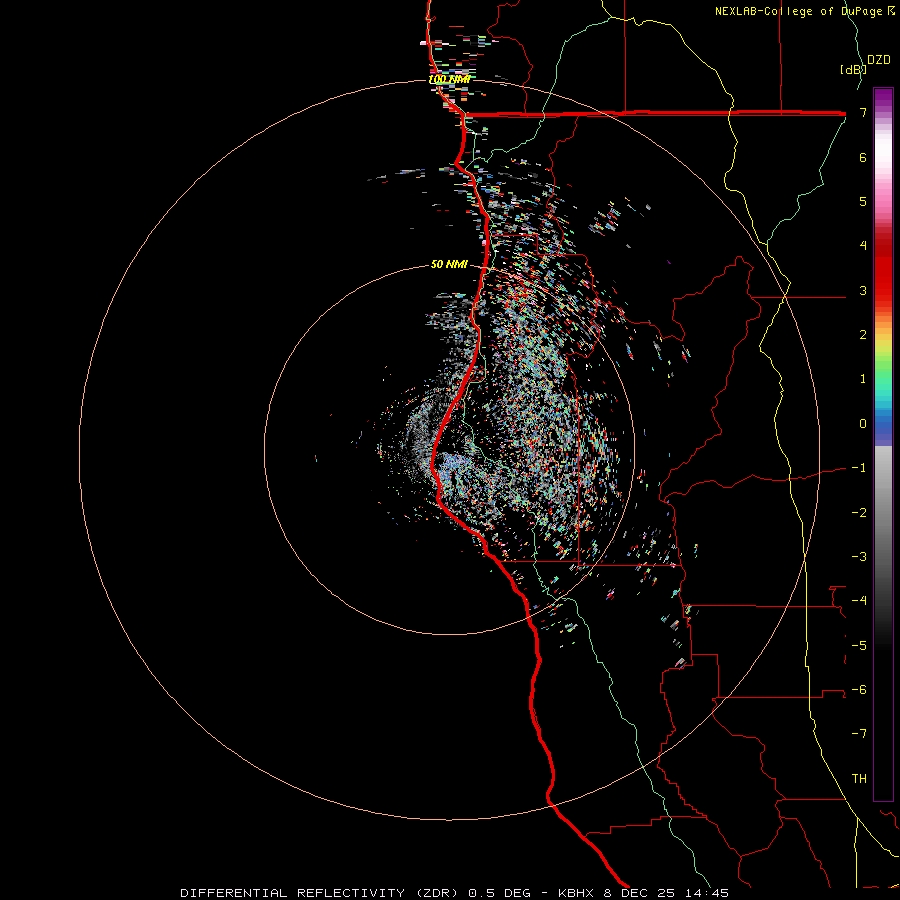The height and width of the screenshot is (900, 900).
Task: Click the 8 DEC 25 14:45 timestamp
Action: (666, 893)
